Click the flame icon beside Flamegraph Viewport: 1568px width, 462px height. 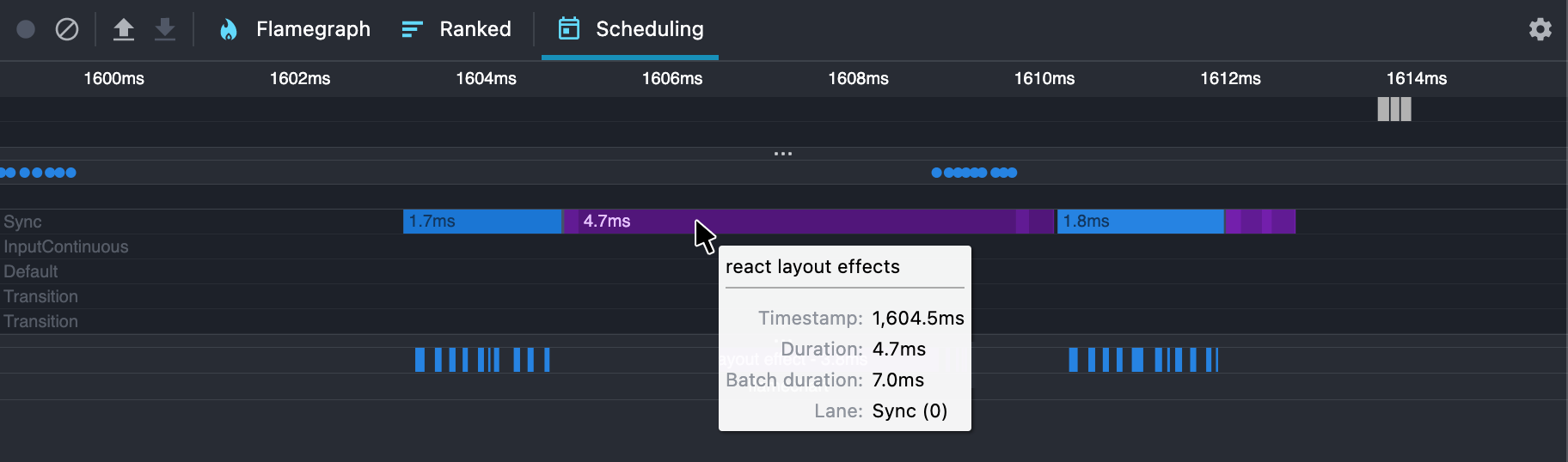click(x=228, y=30)
